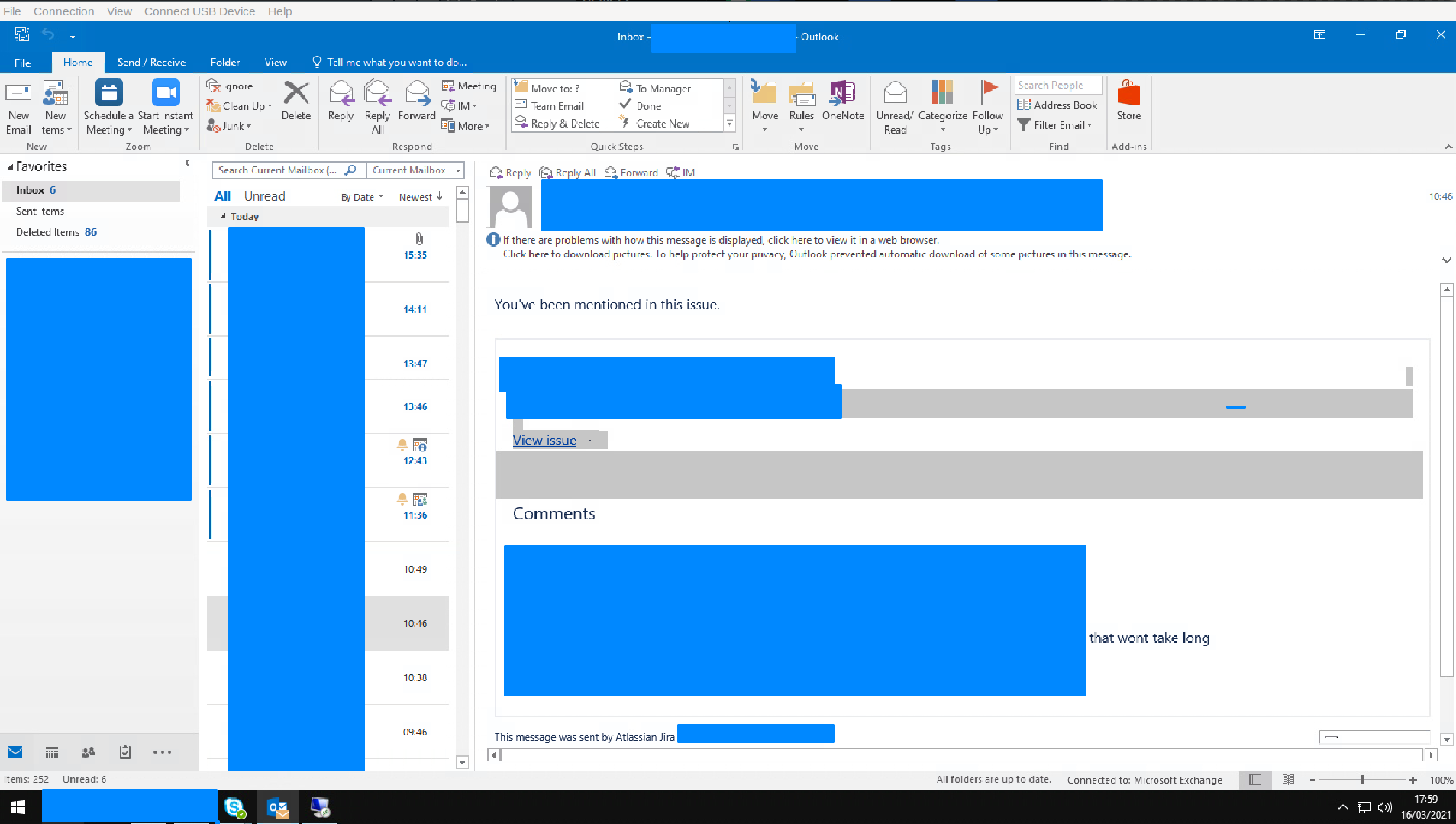Click the Meeting reply icon
Viewport: 1456px width, 824px height.
click(x=448, y=86)
